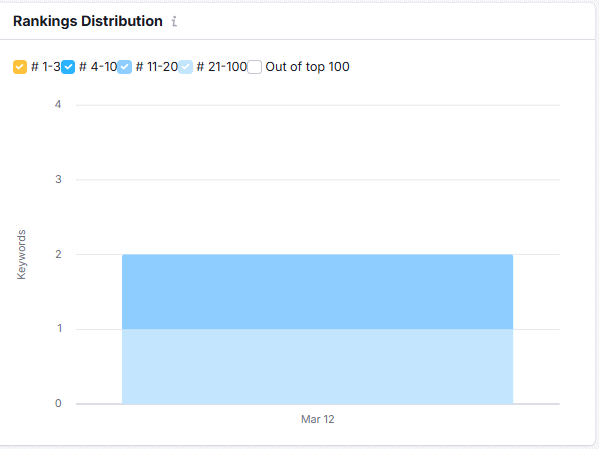Click the vertical Keywords axis label
The height and width of the screenshot is (449, 599).
(21, 254)
